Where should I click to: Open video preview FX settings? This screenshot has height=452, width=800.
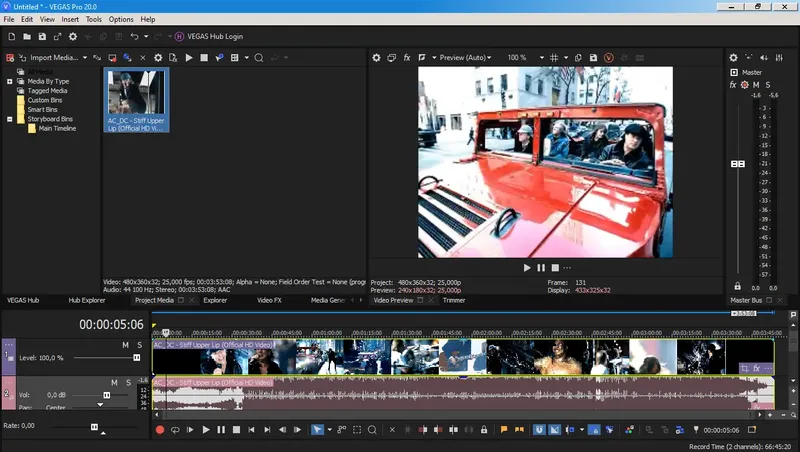[x=407, y=58]
